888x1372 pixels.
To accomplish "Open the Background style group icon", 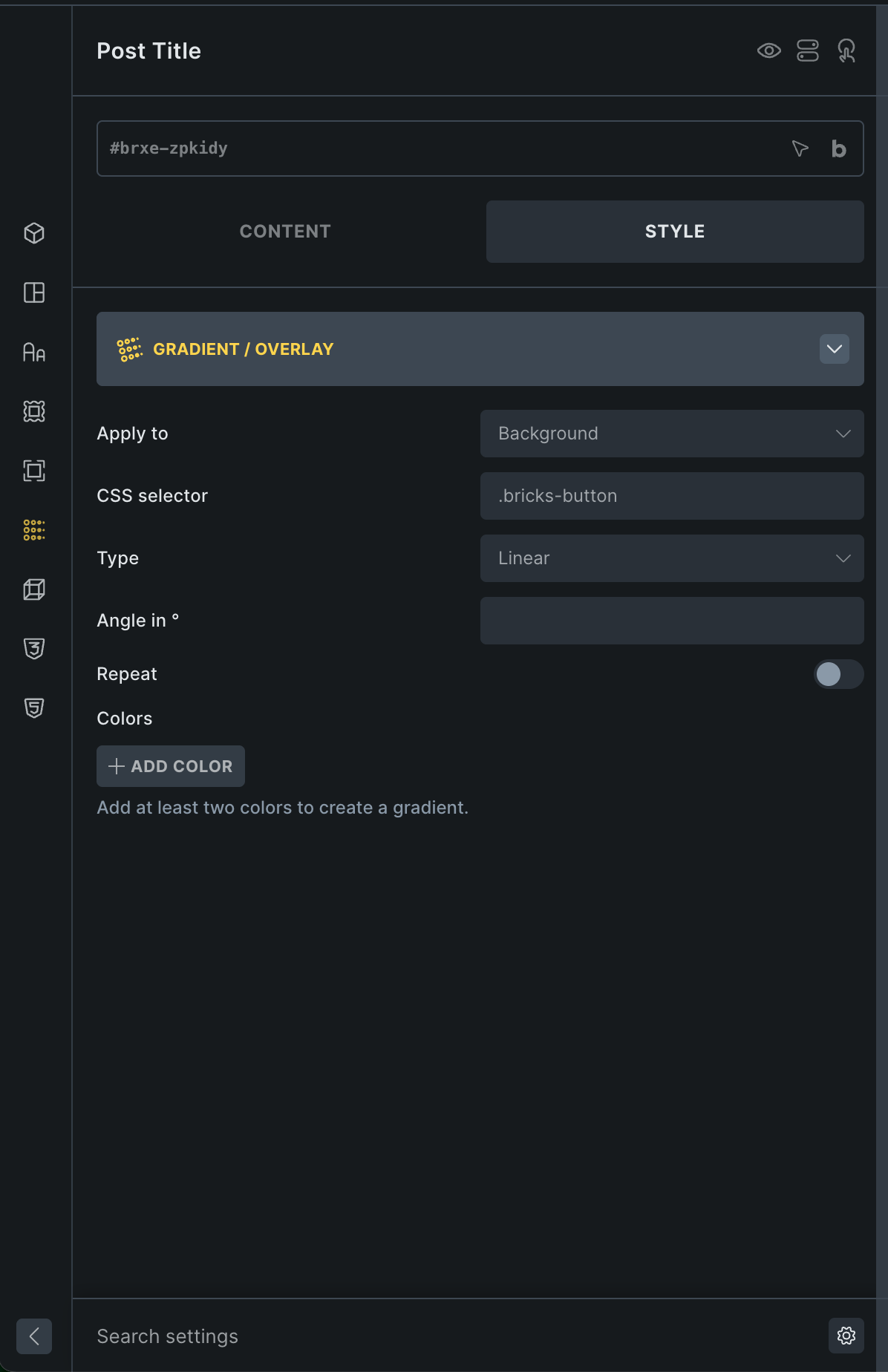I will coord(34,411).
